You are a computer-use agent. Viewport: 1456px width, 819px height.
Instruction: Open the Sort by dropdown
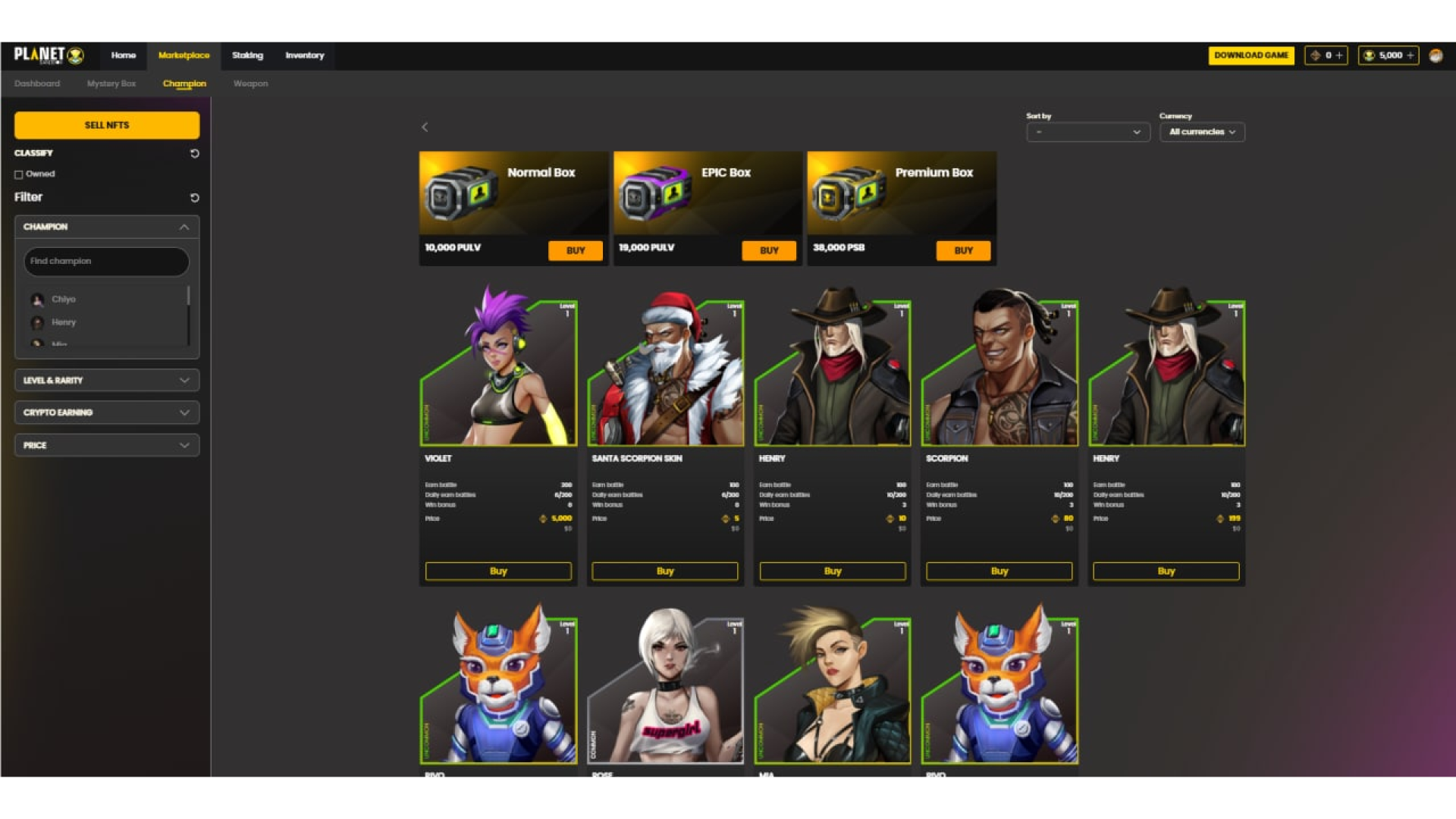pos(1087,132)
